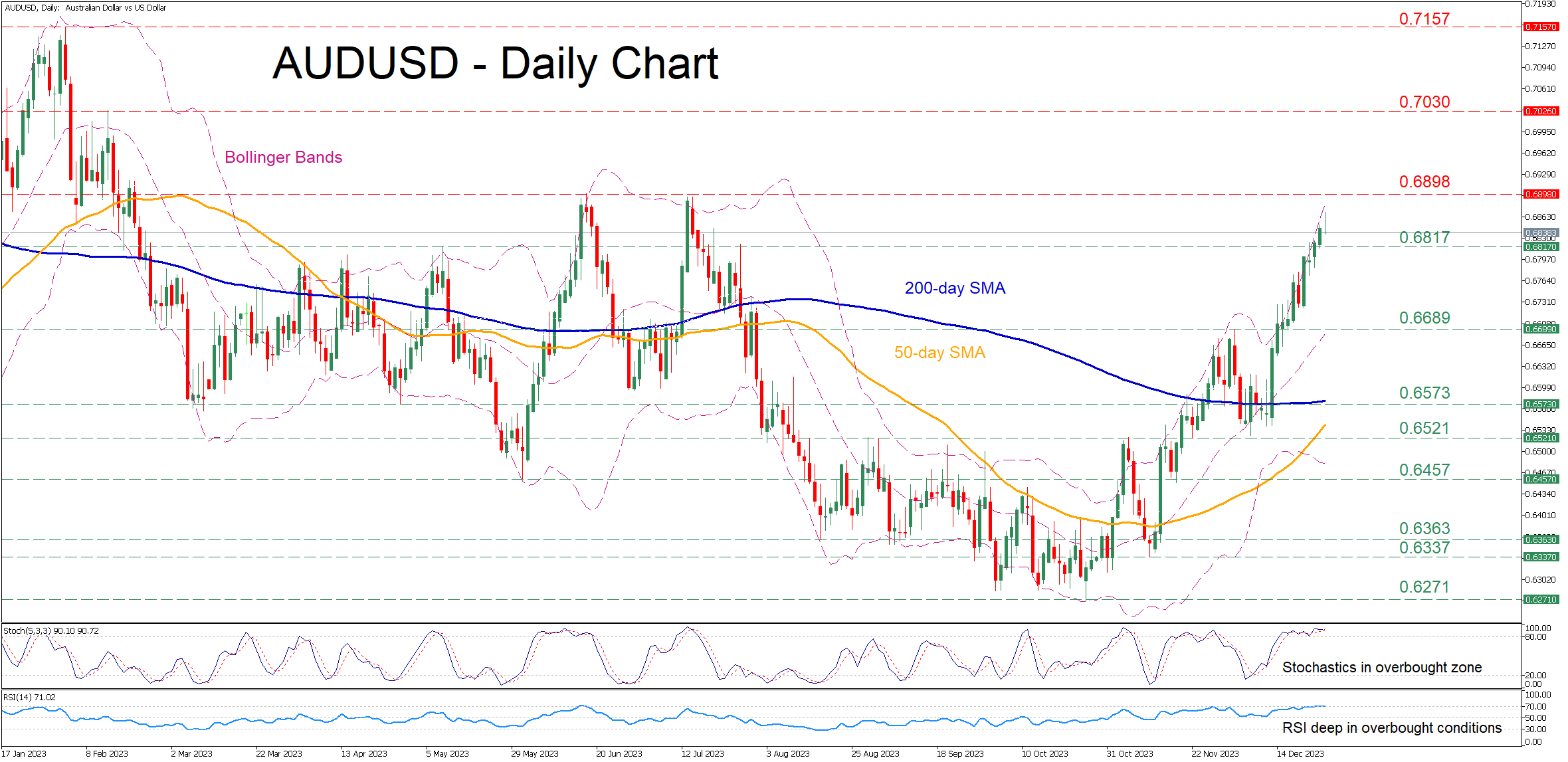Click the green 0.6573 support label
The width and height of the screenshot is (1568, 762).
coord(1424,393)
